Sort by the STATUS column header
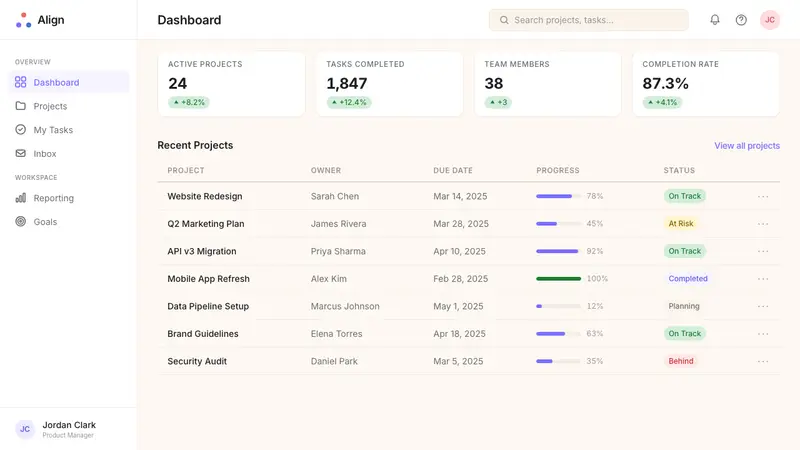800x450 pixels. coord(679,170)
